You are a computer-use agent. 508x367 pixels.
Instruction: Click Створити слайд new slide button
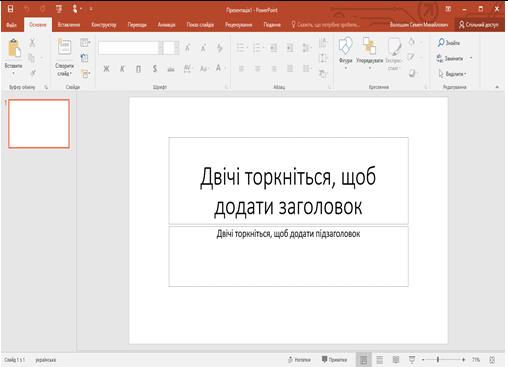64,58
